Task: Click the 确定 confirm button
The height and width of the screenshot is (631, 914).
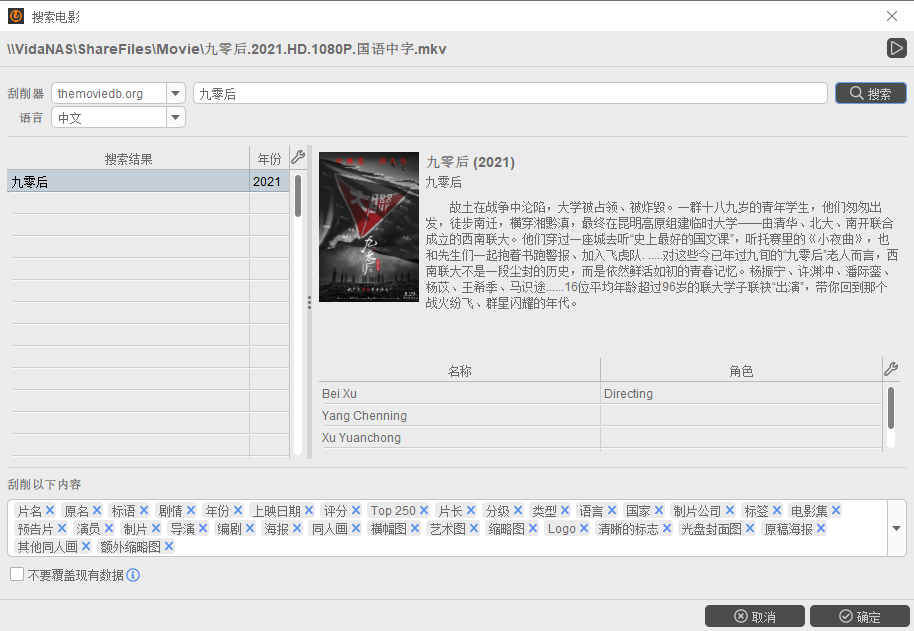Action: click(861, 616)
